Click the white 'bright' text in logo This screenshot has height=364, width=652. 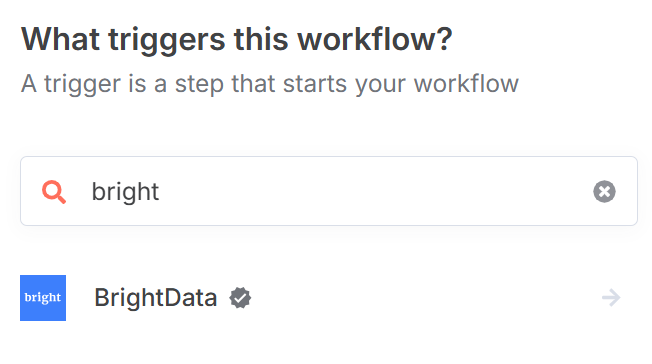43,298
